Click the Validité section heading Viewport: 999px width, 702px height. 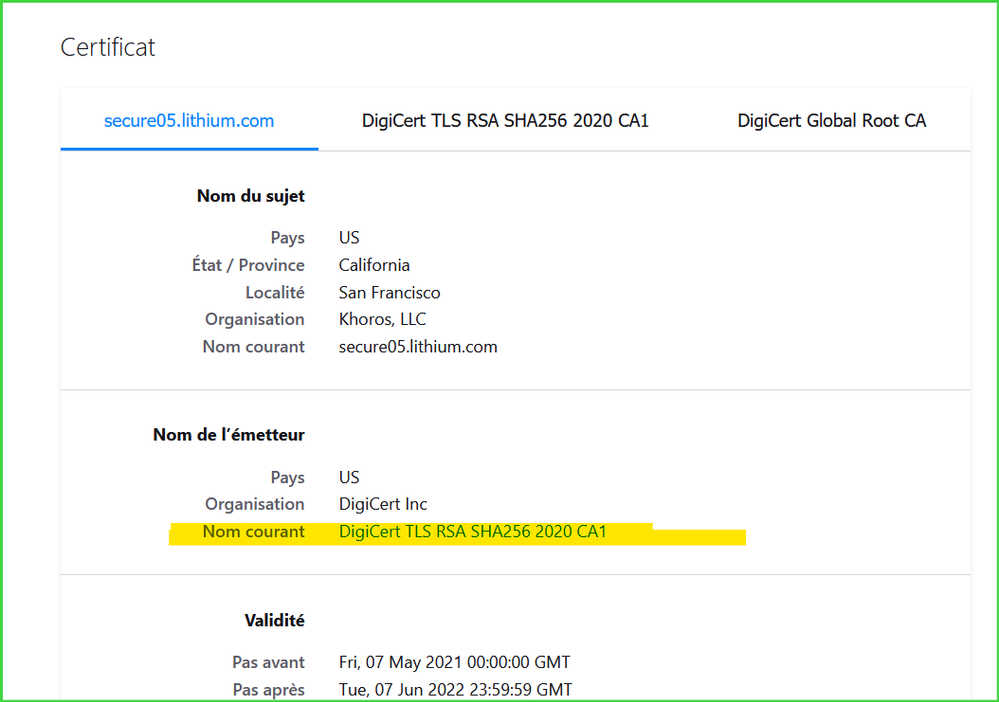pos(275,620)
